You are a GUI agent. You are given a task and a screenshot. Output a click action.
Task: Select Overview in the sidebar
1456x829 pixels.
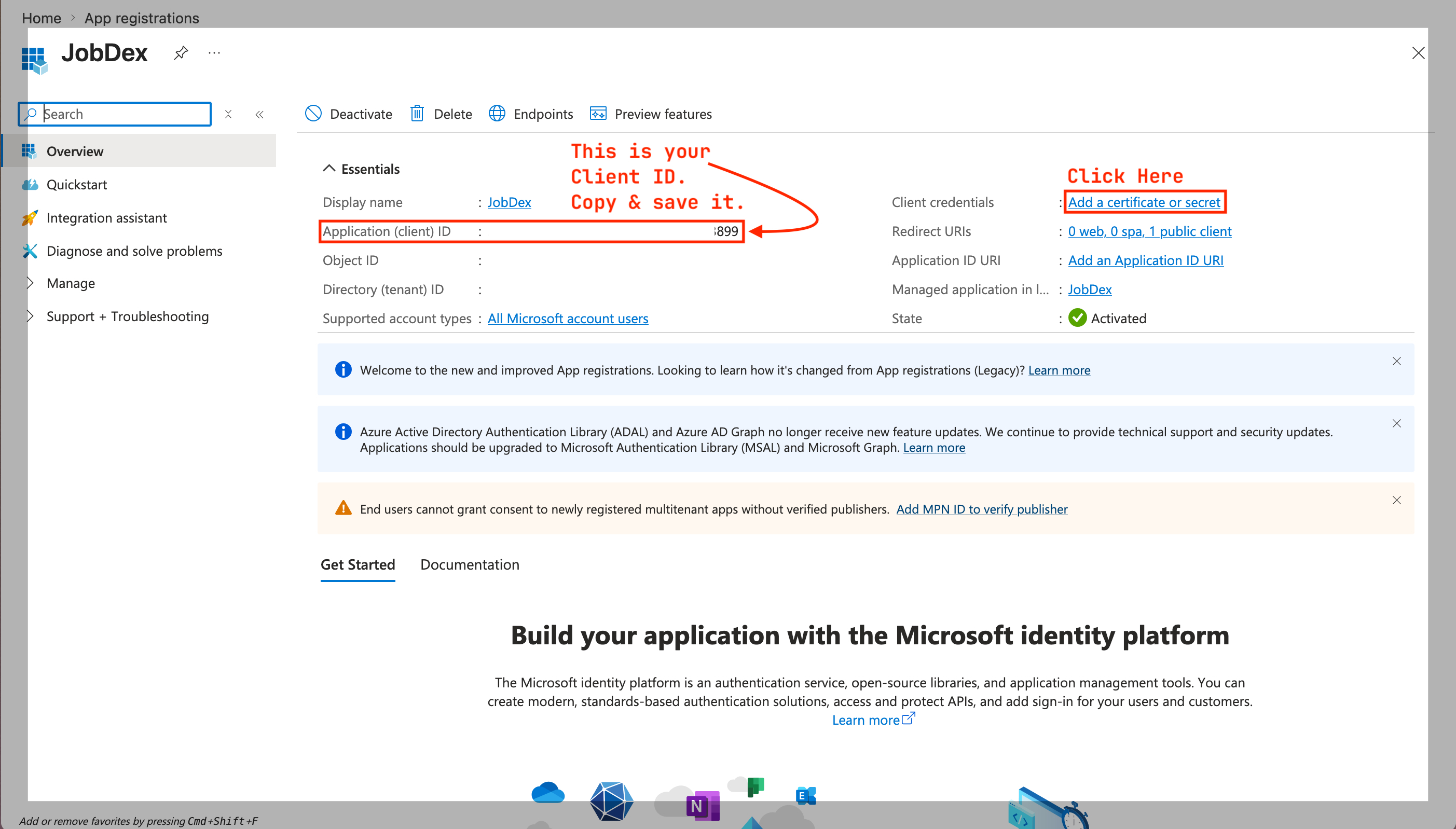coord(140,151)
